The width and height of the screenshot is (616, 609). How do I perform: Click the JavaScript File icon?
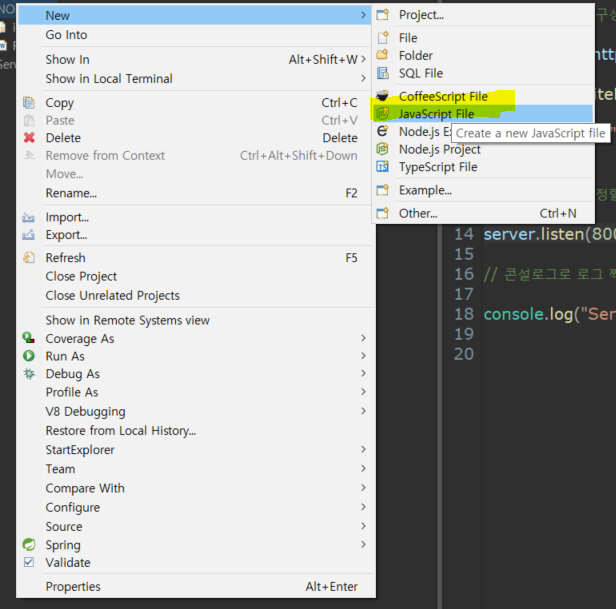pos(383,114)
